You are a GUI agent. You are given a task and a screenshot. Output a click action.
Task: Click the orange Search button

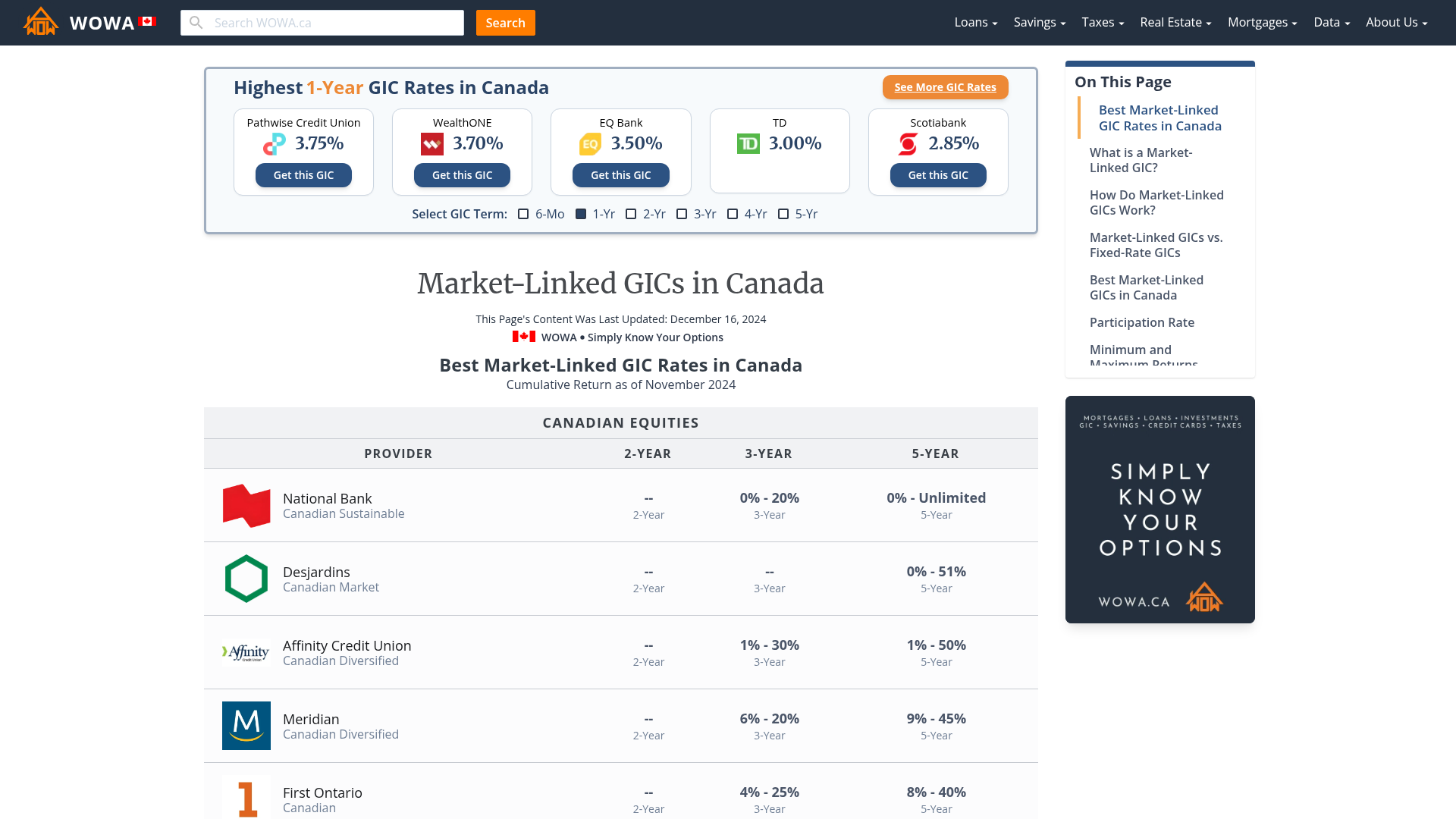click(x=506, y=23)
